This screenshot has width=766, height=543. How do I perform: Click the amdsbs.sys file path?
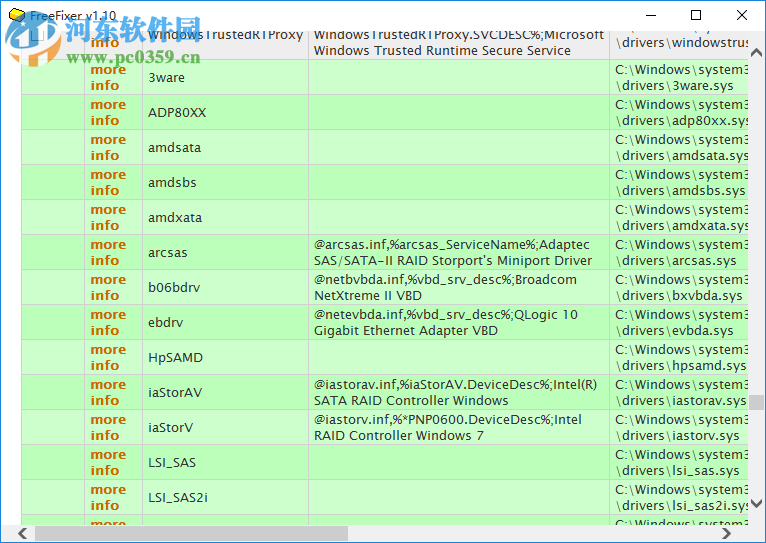point(681,182)
